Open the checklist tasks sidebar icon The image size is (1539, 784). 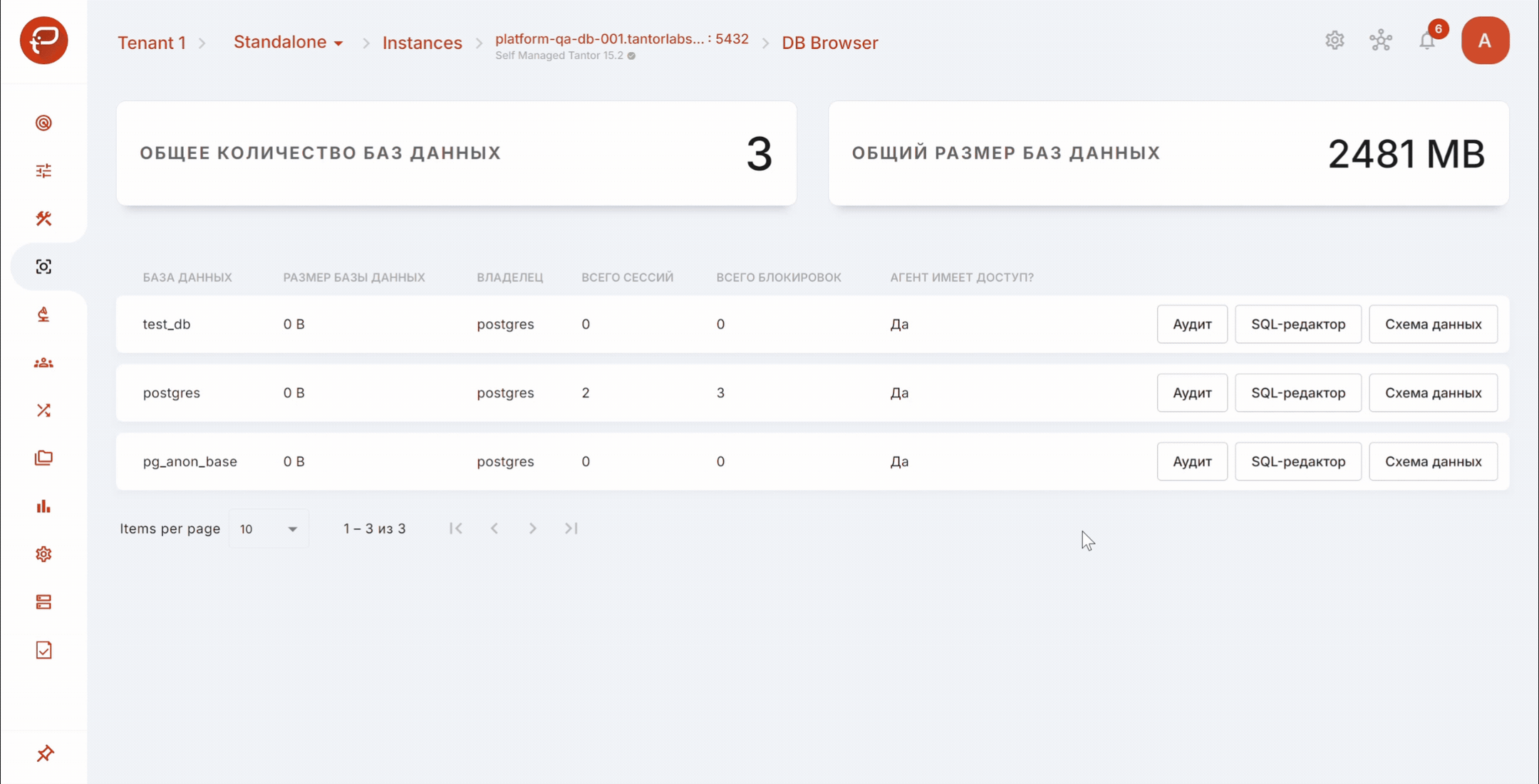(x=43, y=650)
